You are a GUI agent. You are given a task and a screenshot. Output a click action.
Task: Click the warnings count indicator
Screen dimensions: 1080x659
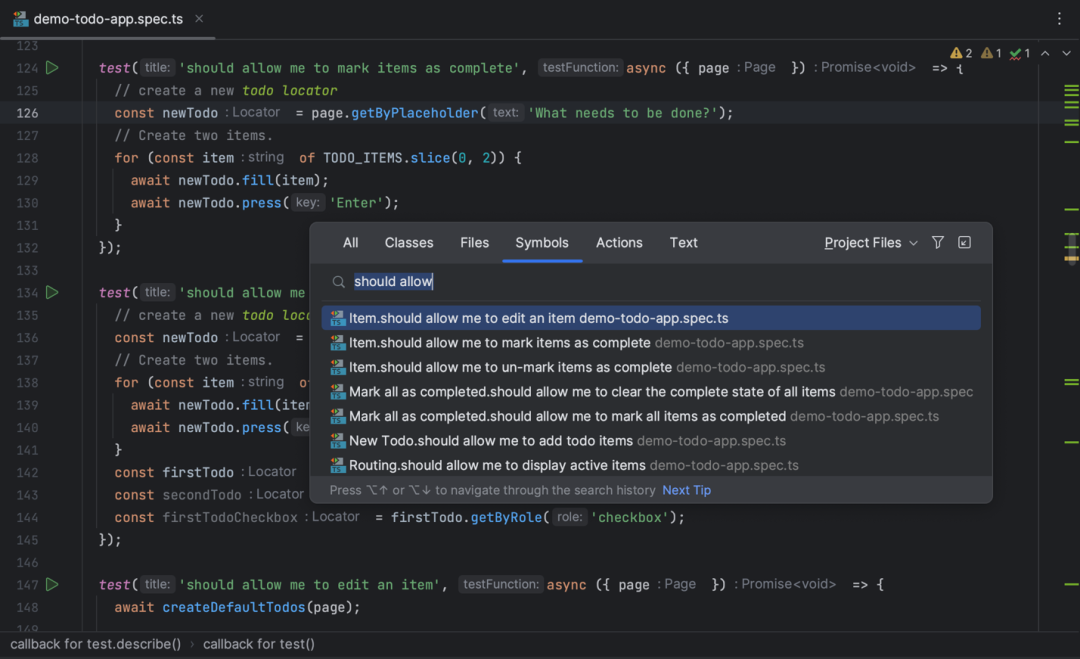pyautogui.click(x=961, y=53)
